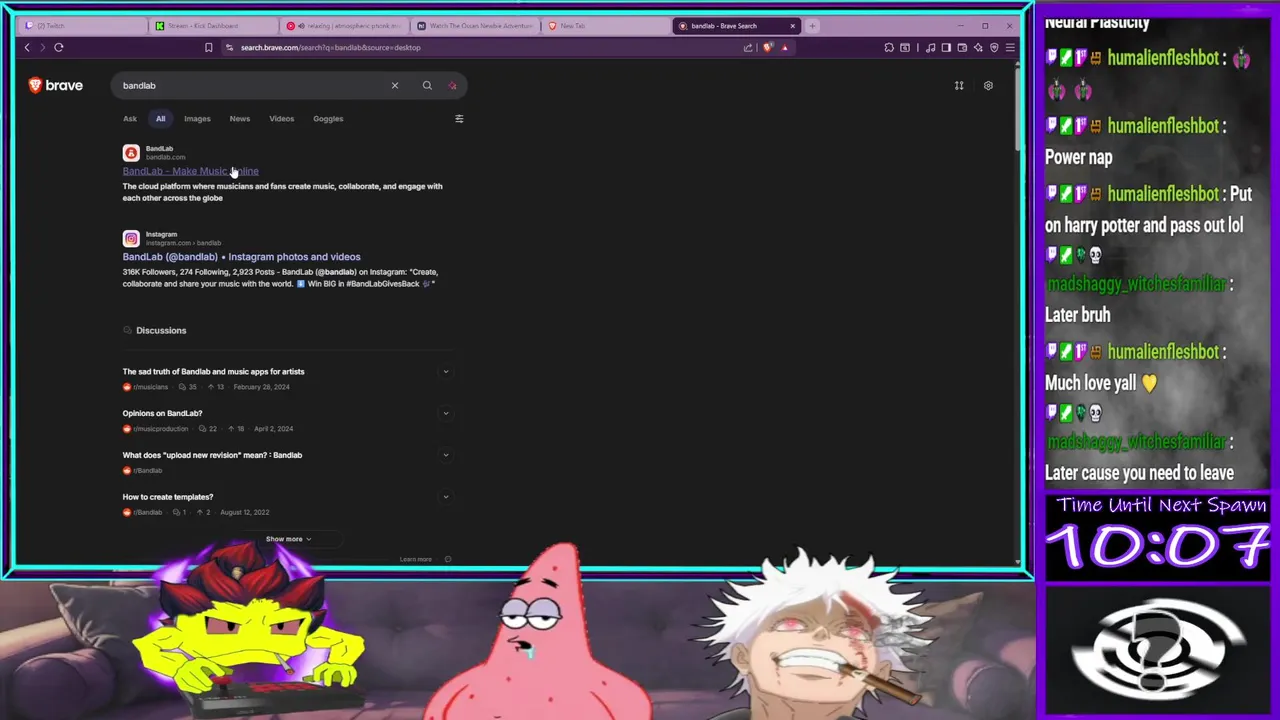Viewport: 1280px width, 720px height.
Task: Open the browser hamburger main menu
Action: (x=1010, y=47)
